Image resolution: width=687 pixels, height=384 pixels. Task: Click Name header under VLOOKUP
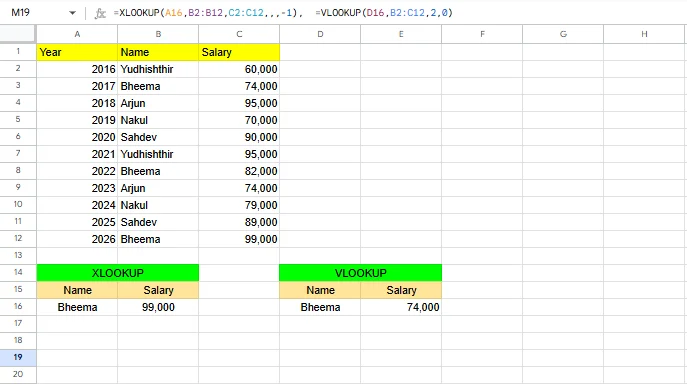tap(320, 290)
